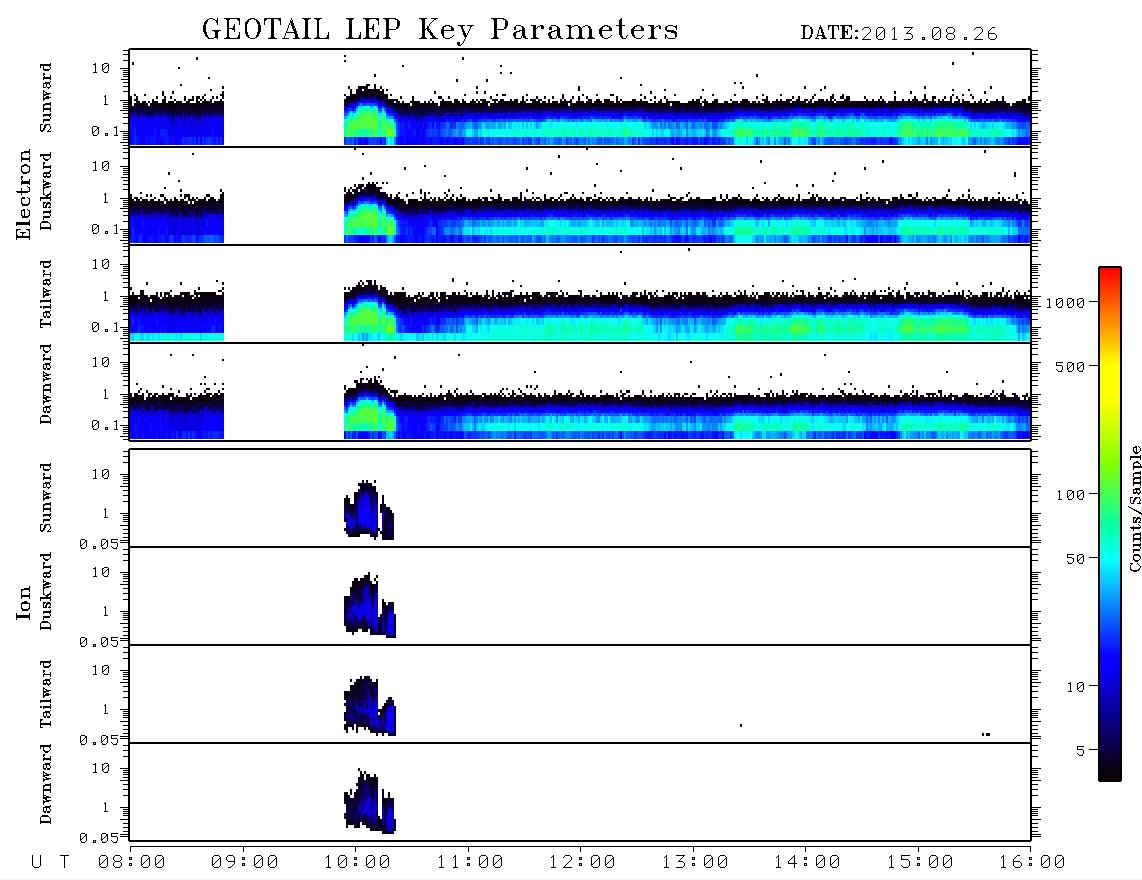Click the 500 colorbar tick value

pos(1071,367)
